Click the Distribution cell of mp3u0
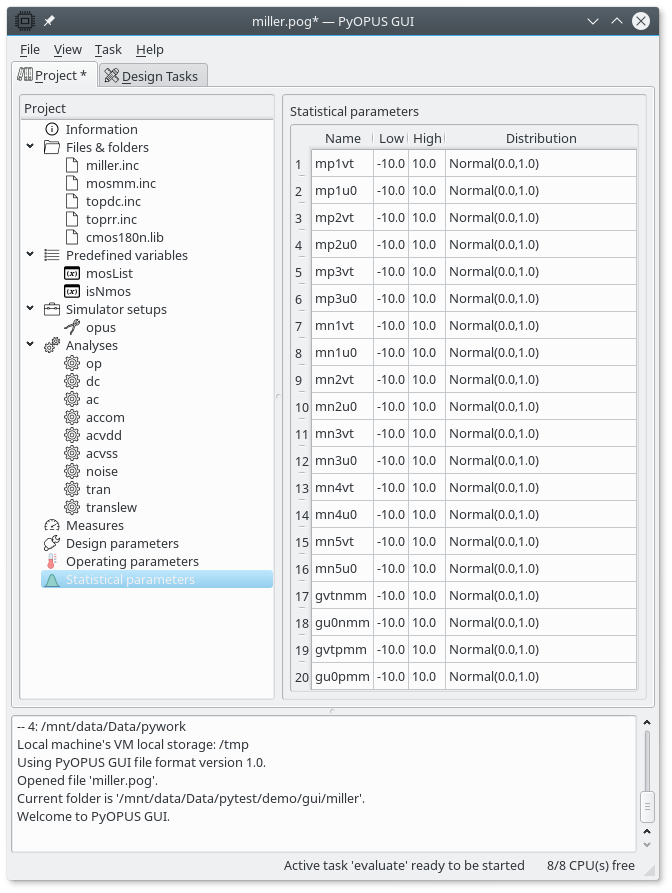This screenshot has width=672, height=893. (541, 299)
